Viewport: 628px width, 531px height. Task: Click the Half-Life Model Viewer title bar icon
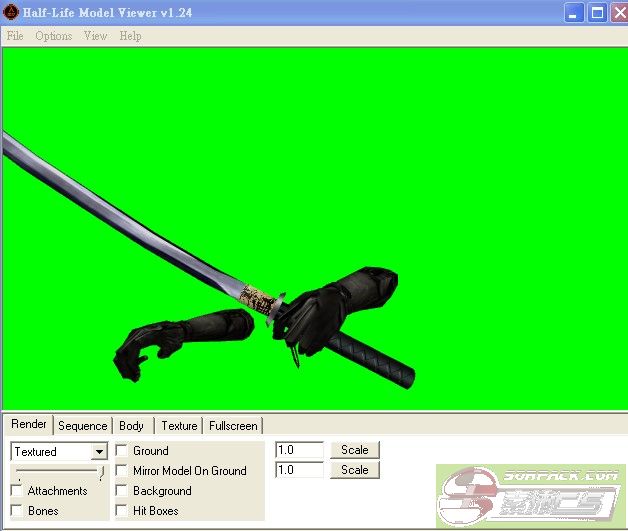[x=11, y=12]
